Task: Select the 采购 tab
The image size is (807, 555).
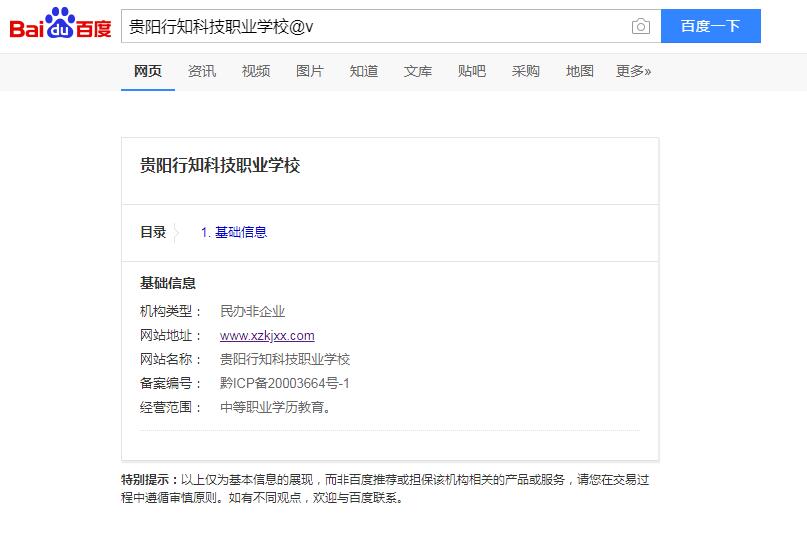Action: click(x=526, y=71)
